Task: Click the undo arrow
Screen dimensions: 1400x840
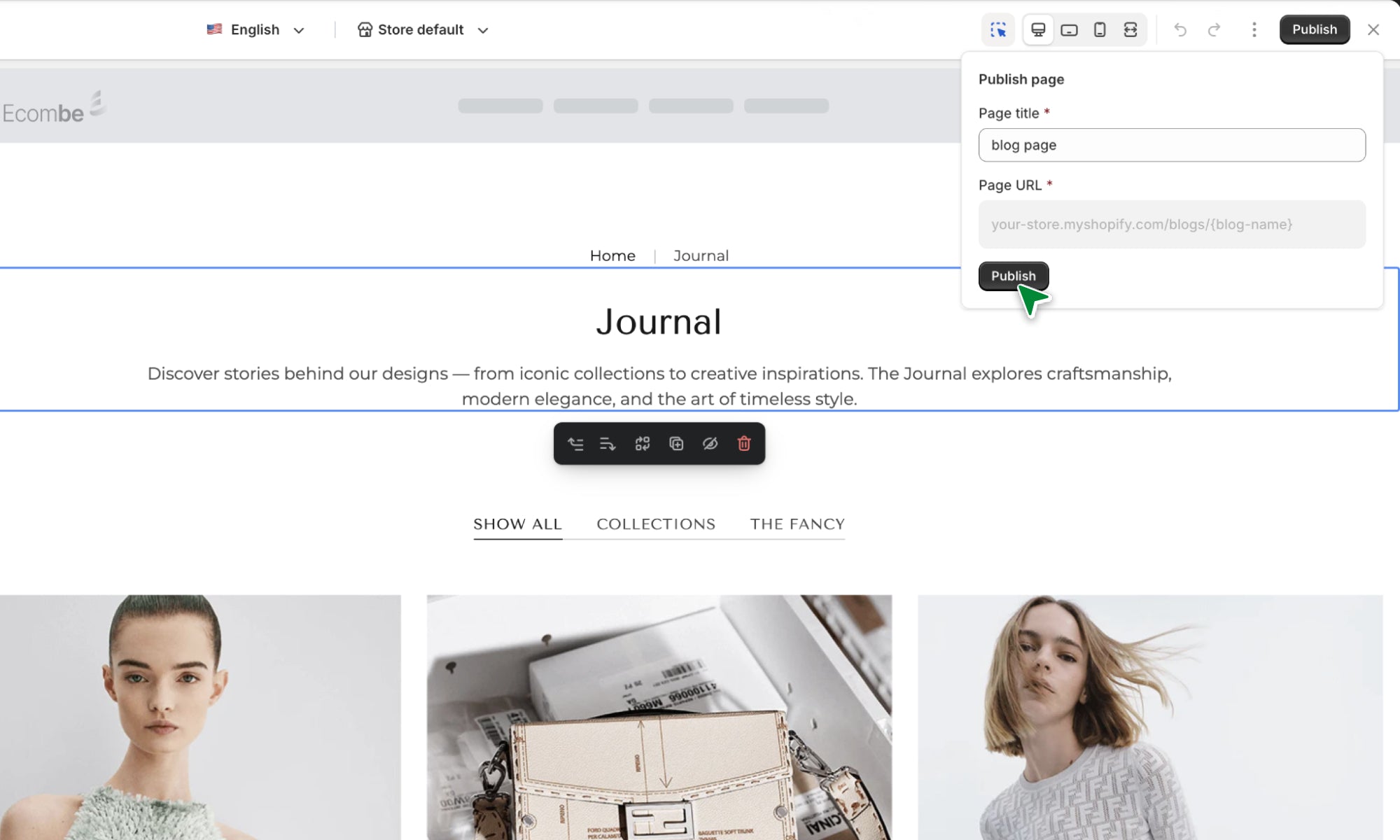Action: point(1180,29)
